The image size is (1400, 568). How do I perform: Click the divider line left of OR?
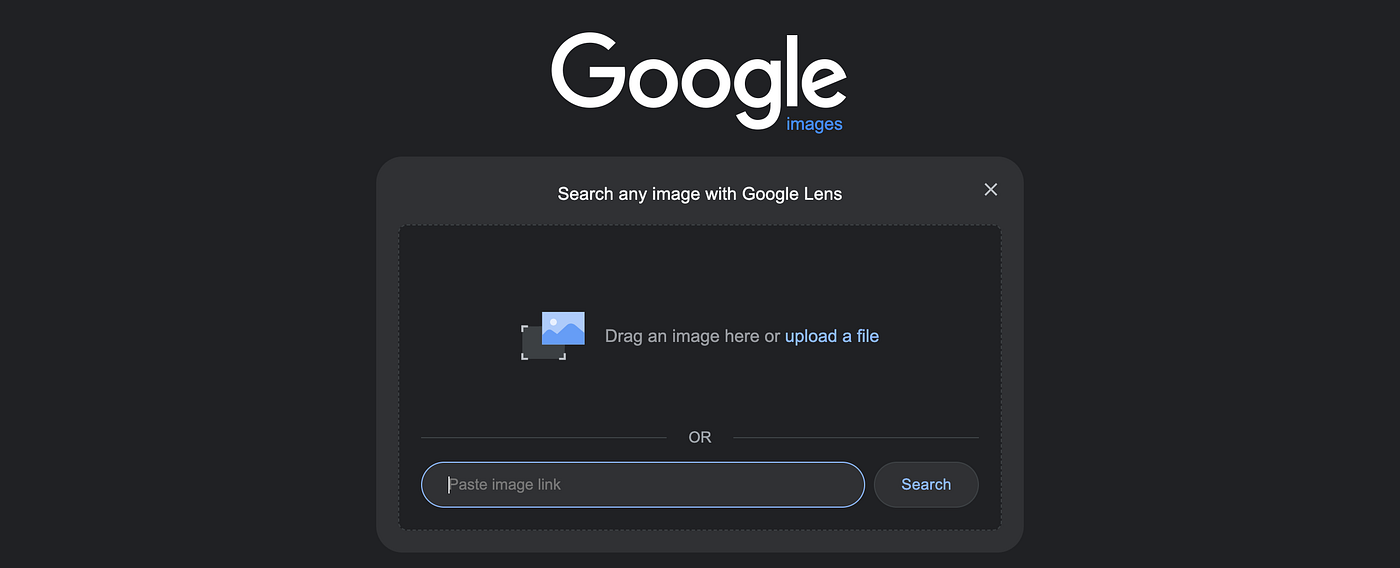[x=543, y=437]
